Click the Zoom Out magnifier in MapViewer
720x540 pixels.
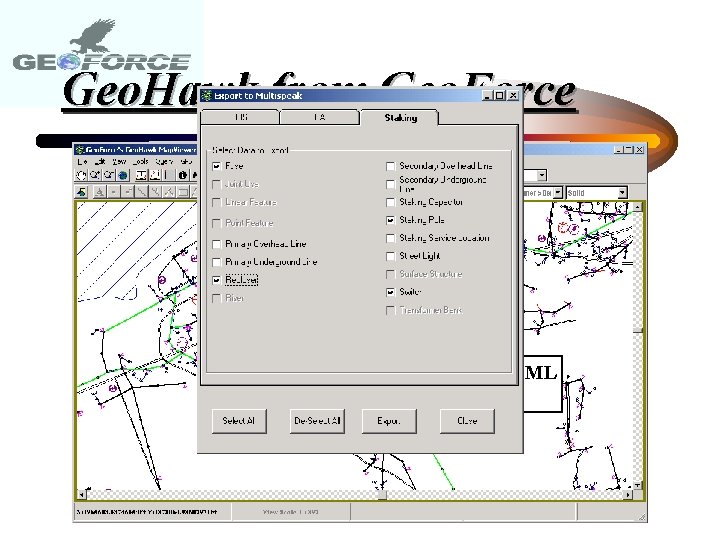109,175
